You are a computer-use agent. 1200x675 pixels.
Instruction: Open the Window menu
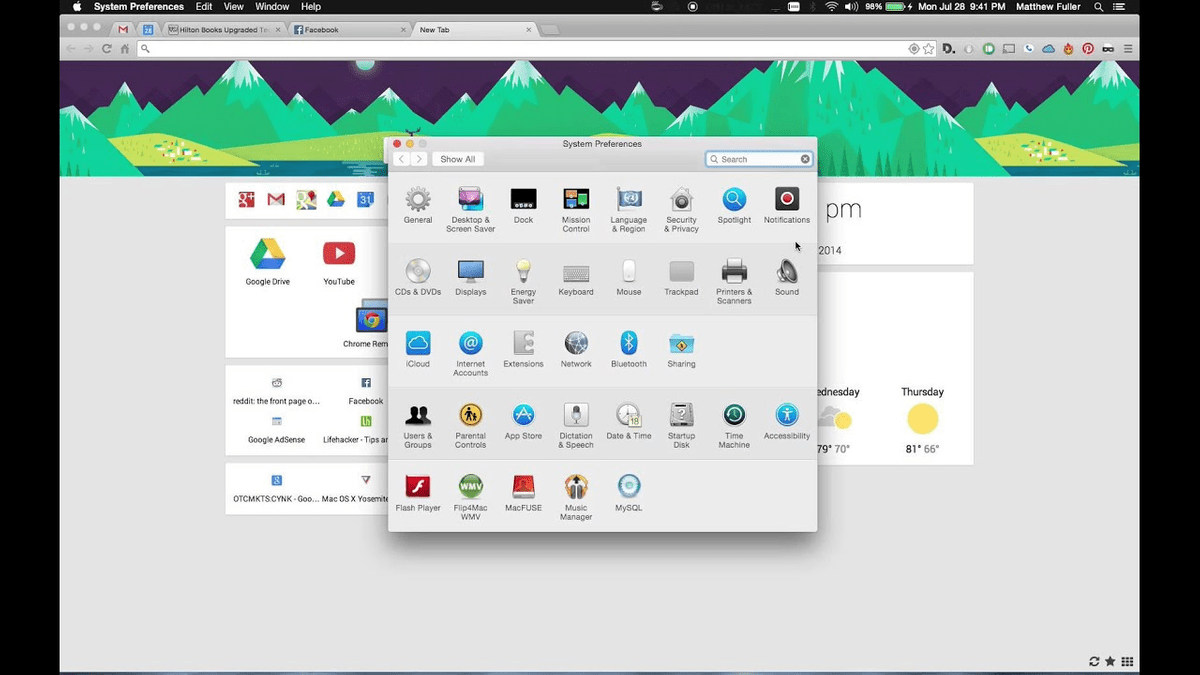272,7
